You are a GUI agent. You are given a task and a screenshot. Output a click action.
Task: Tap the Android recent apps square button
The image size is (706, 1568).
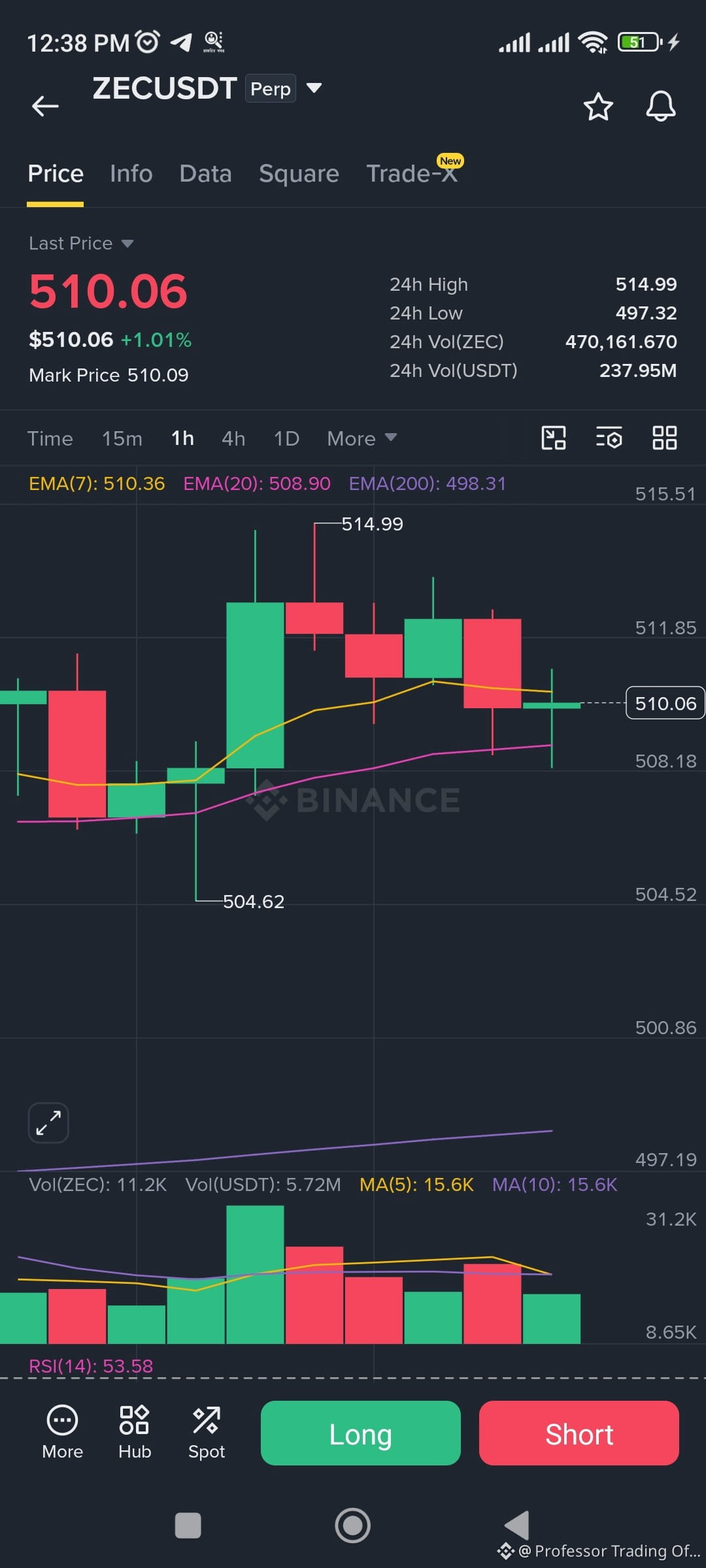pos(188,1526)
